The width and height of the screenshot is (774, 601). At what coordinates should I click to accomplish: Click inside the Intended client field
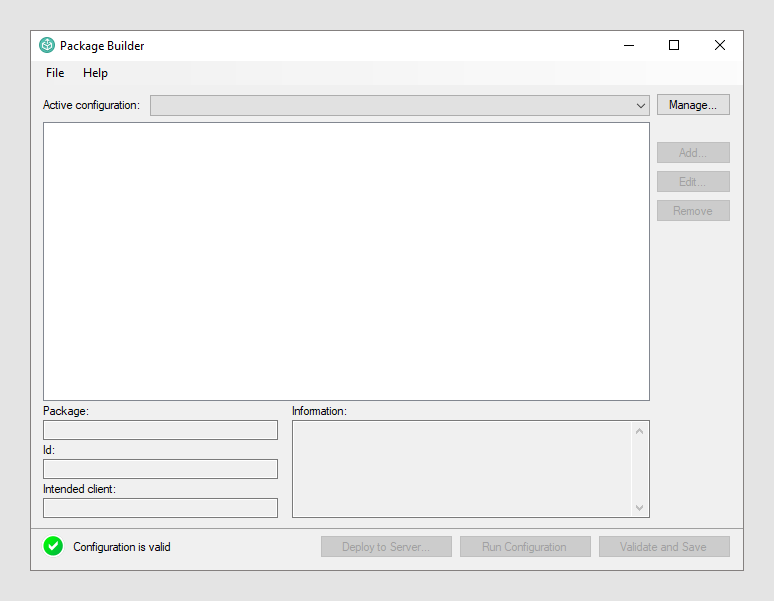[x=160, y=508]
